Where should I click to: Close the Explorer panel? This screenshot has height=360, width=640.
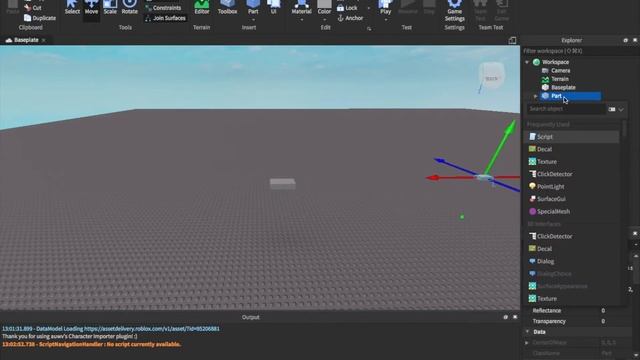(x=635, y=40)
